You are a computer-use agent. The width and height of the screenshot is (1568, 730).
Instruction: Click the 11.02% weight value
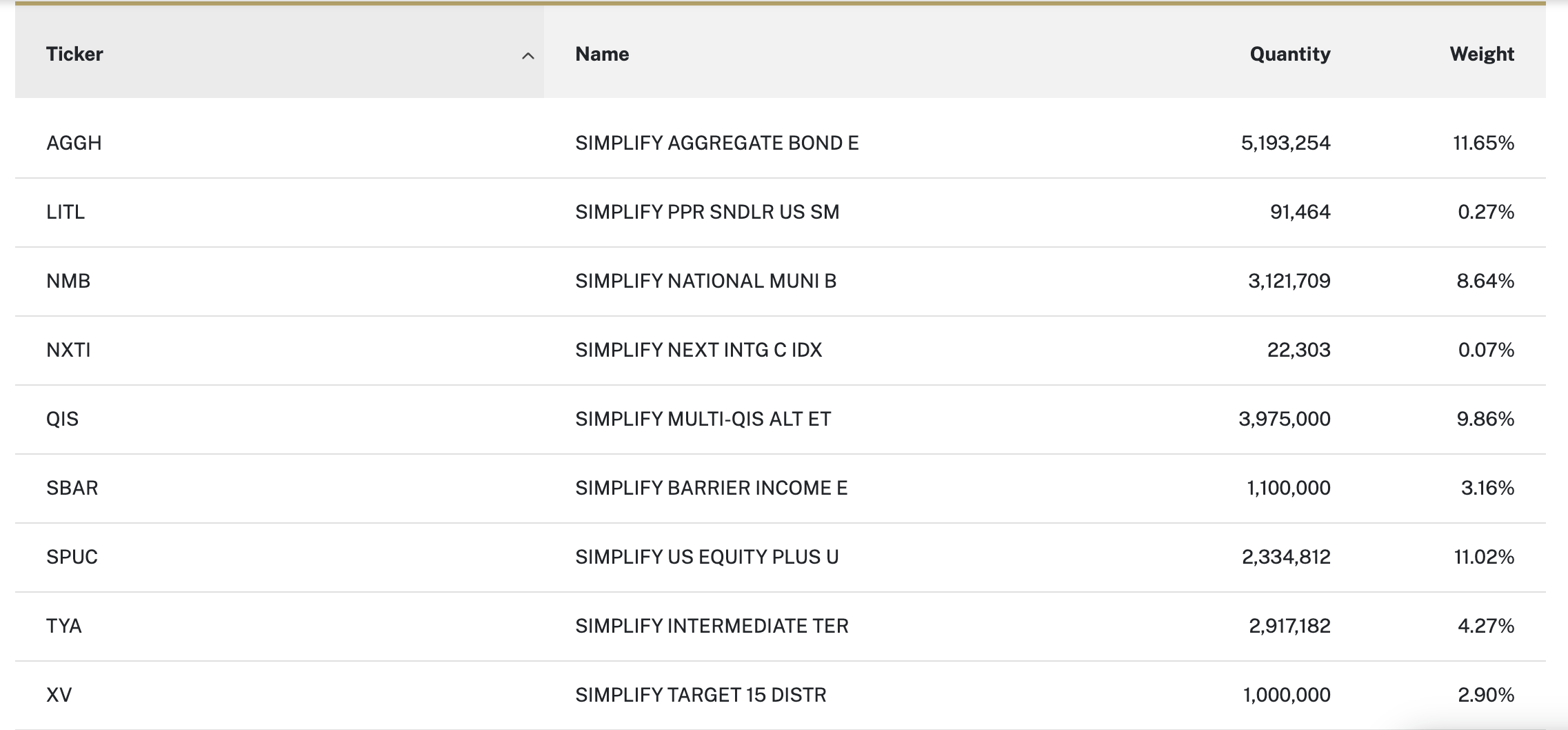pyautogui.click(x=1484, y=557)
